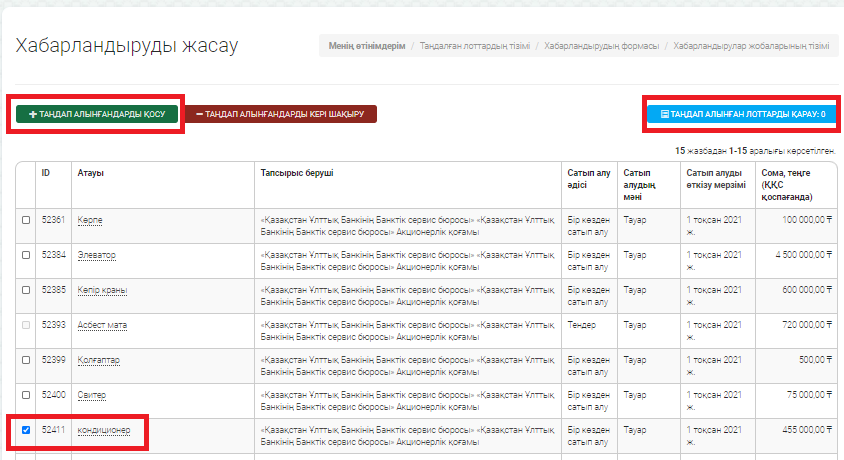Image resolution: width=844 pixels, height=460 pixels.
Task: Click the red 'Таңдап алынғандарды кері шақыру' button
Action: tap(280, 115)
